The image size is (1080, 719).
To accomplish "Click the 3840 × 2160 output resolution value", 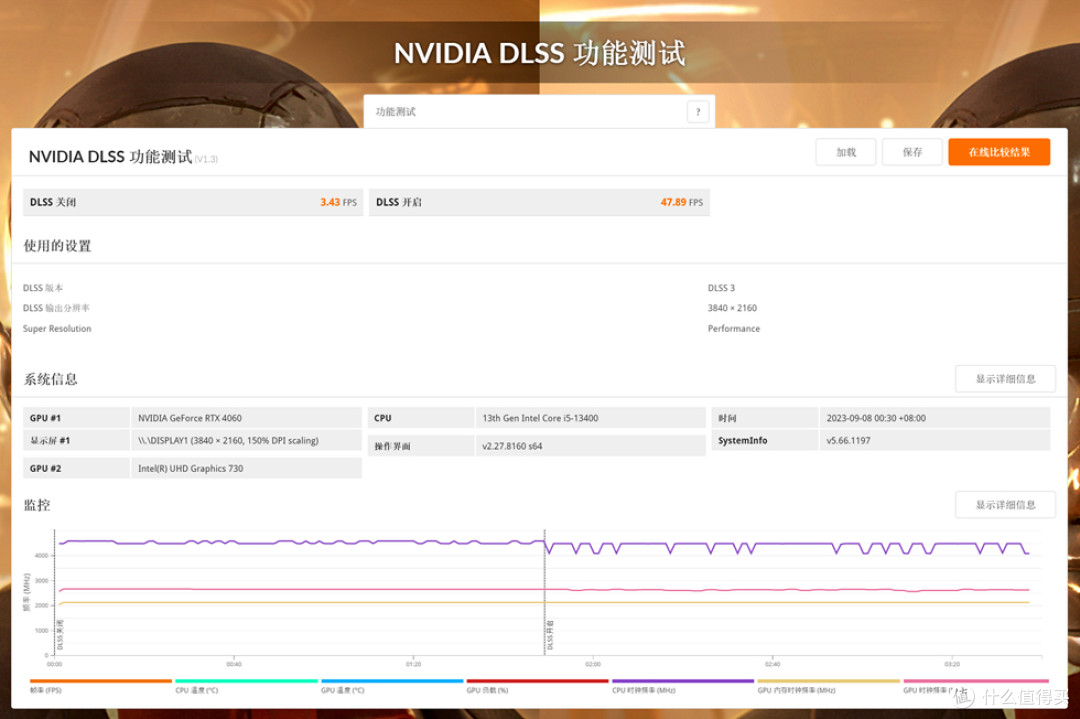I will [x=732, y=308].
